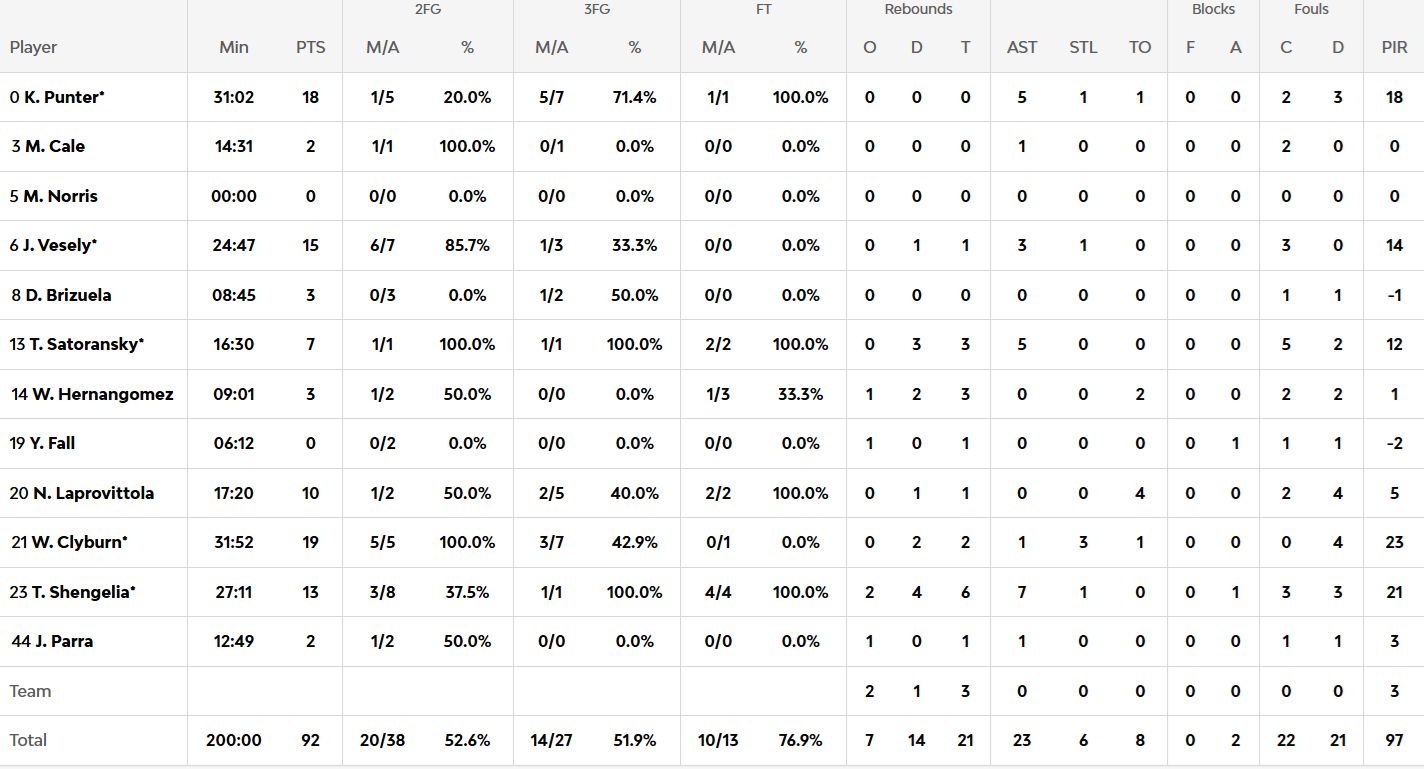Image resolution: width=1424 pixels, height=769 pixels.
Task: Click the M. Norris player name
Action: tap(60, 196)
